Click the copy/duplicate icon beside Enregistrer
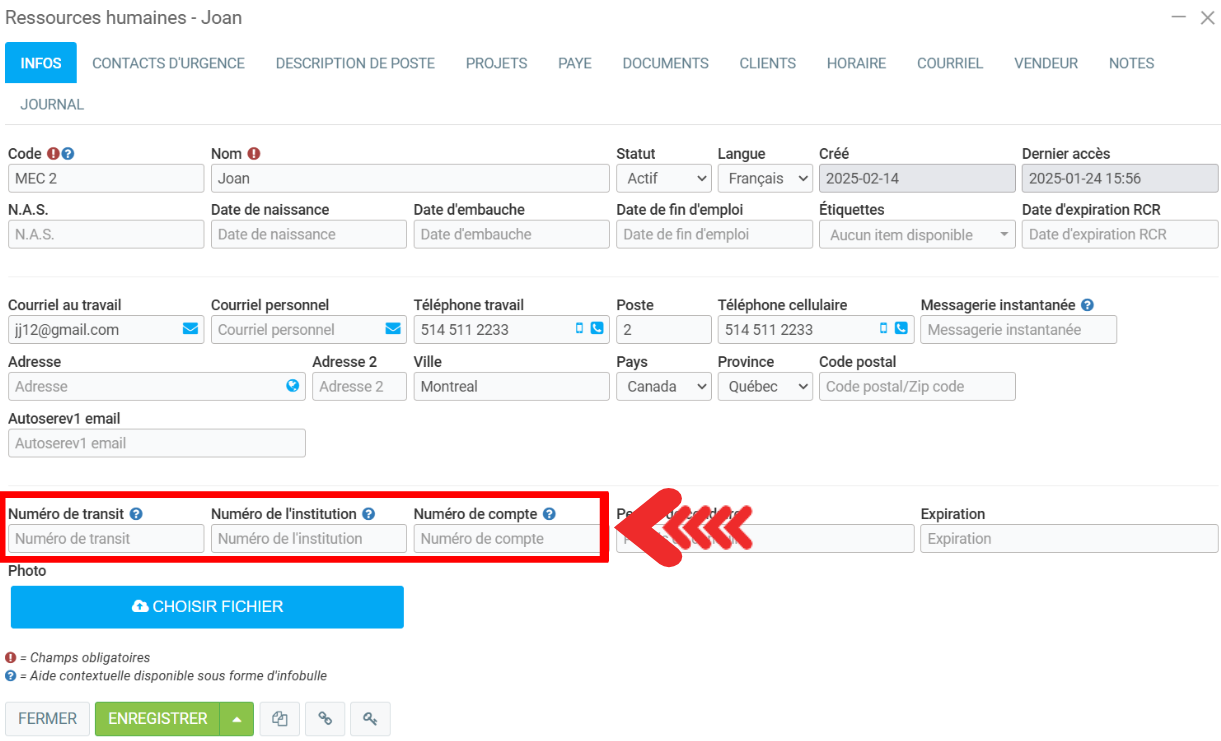This screenshot has height=741, width=1221. (x=280, y=718)
